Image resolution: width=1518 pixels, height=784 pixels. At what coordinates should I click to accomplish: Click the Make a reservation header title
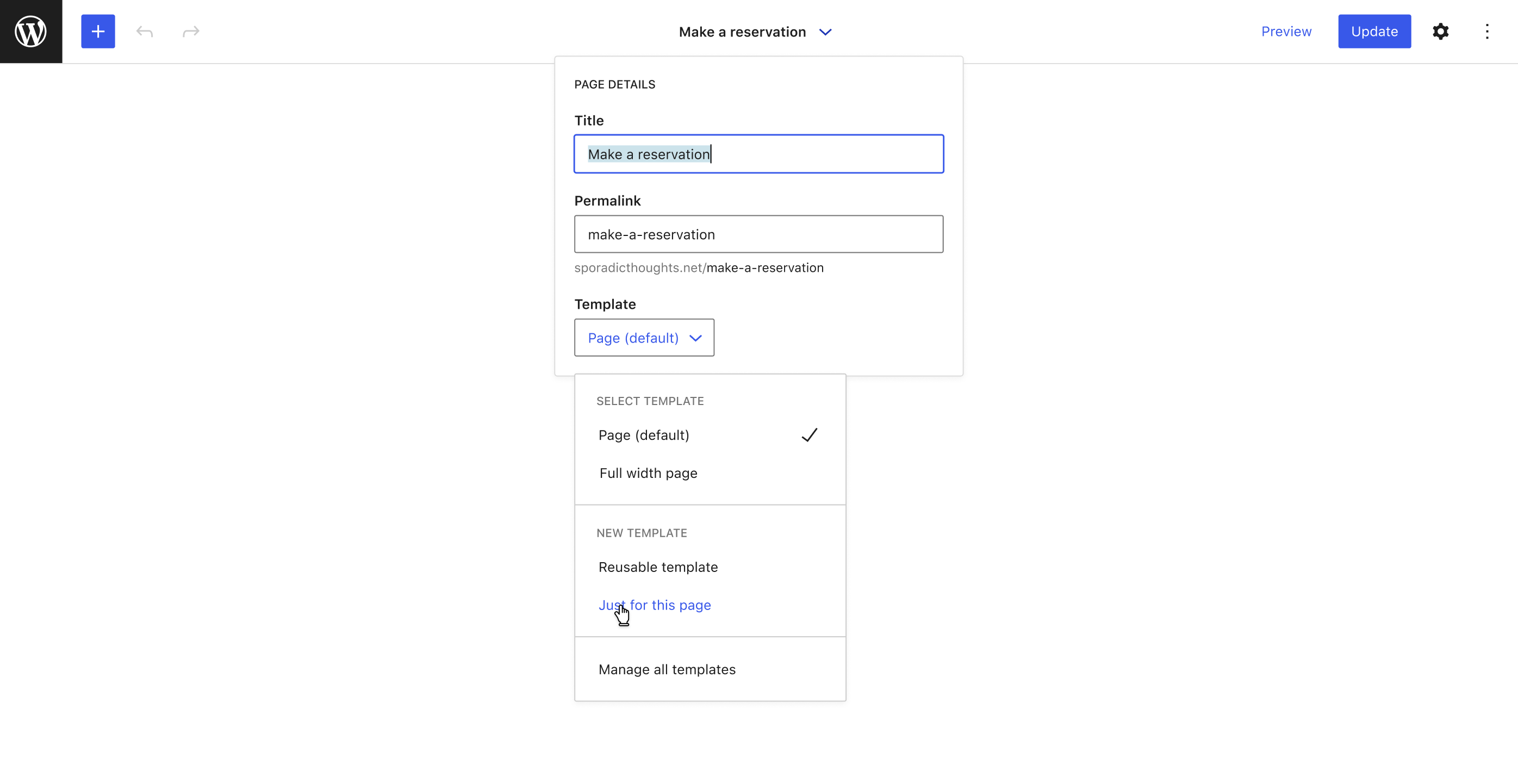pos(742,32)
